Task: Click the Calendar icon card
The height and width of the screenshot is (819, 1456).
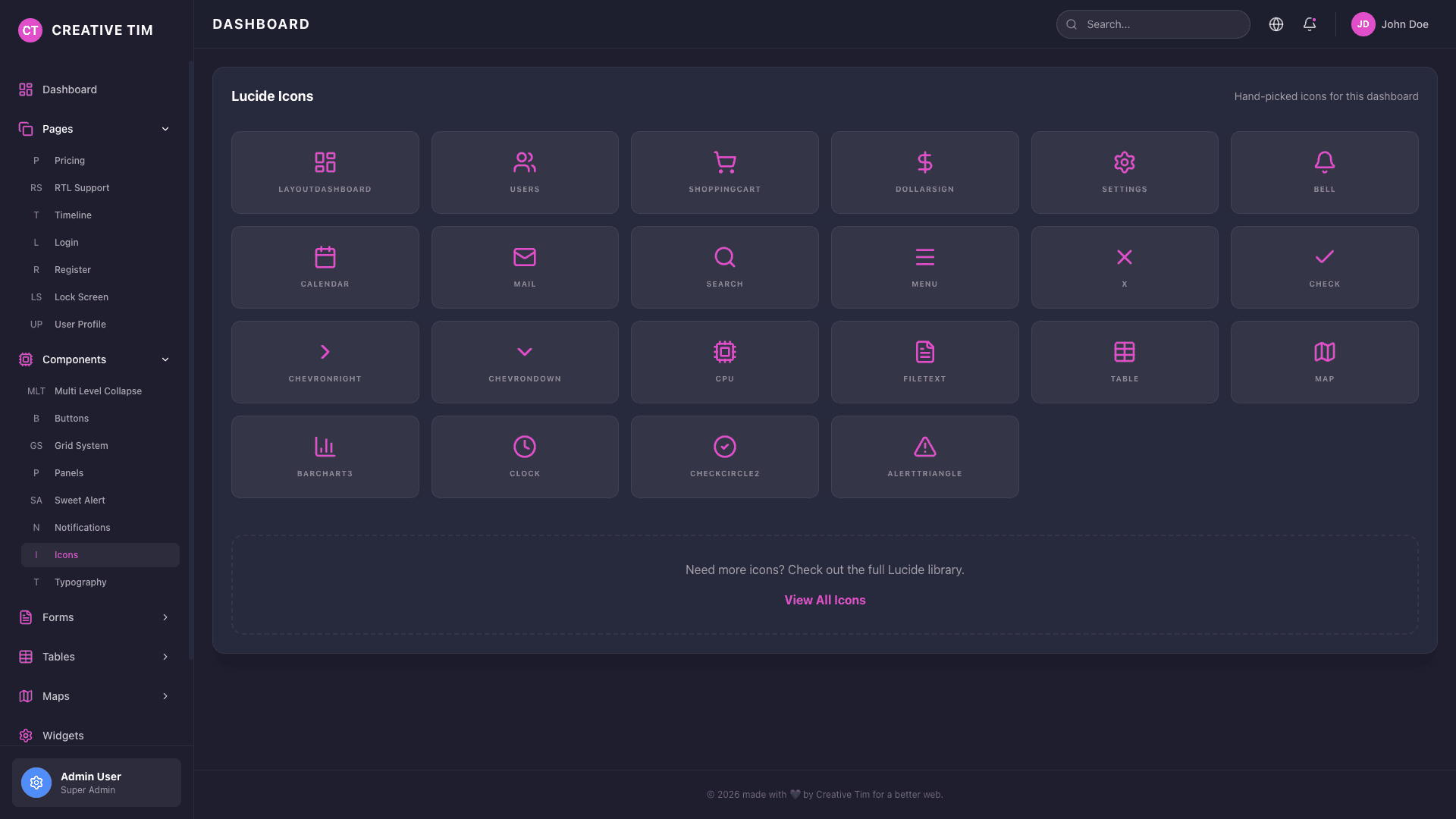Action: [x=325, y=267]
